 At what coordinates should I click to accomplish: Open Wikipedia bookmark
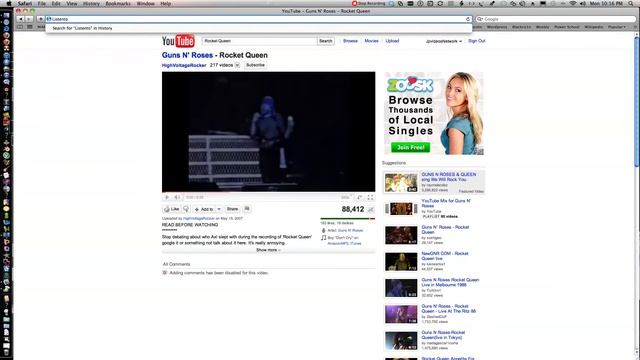pyautogui.click(x=593, y=27)
